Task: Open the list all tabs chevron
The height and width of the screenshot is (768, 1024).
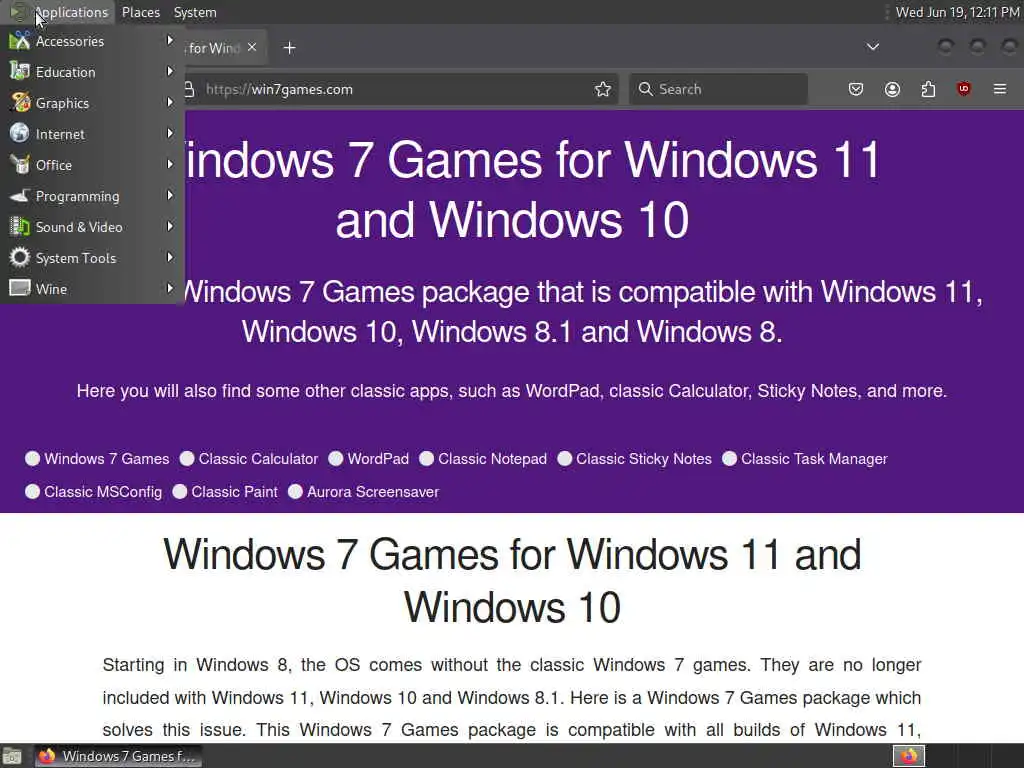Action: click(872, 47)
